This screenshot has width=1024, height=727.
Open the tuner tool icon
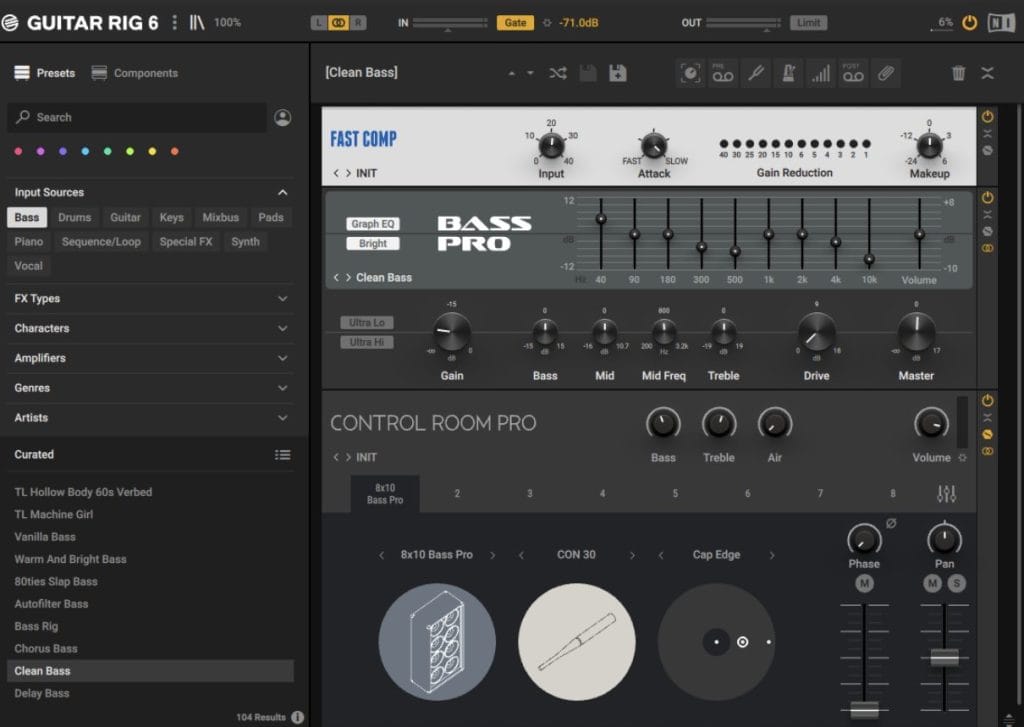tap(756, 73)
